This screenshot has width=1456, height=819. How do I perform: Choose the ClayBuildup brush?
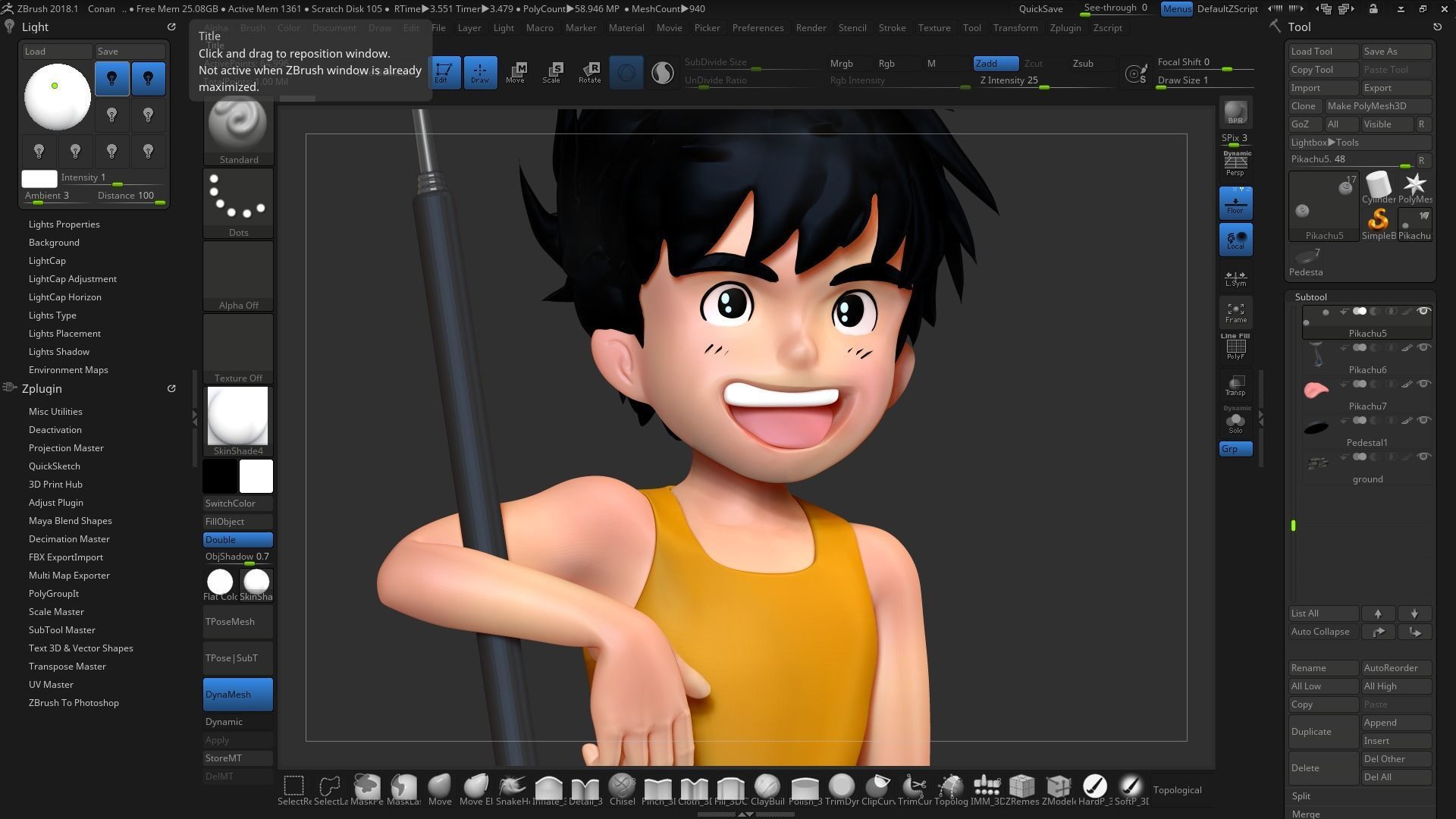tap(767, 789)
